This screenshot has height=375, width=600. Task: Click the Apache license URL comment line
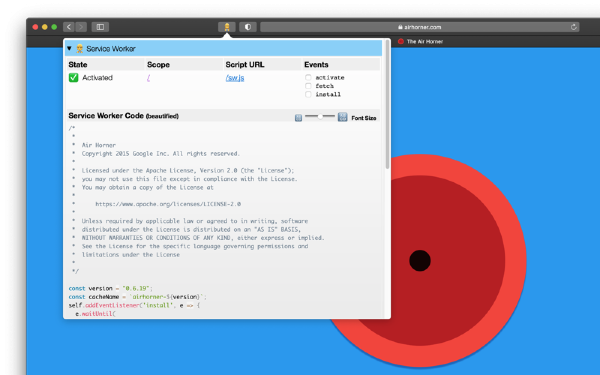click(x=168, y=204)
